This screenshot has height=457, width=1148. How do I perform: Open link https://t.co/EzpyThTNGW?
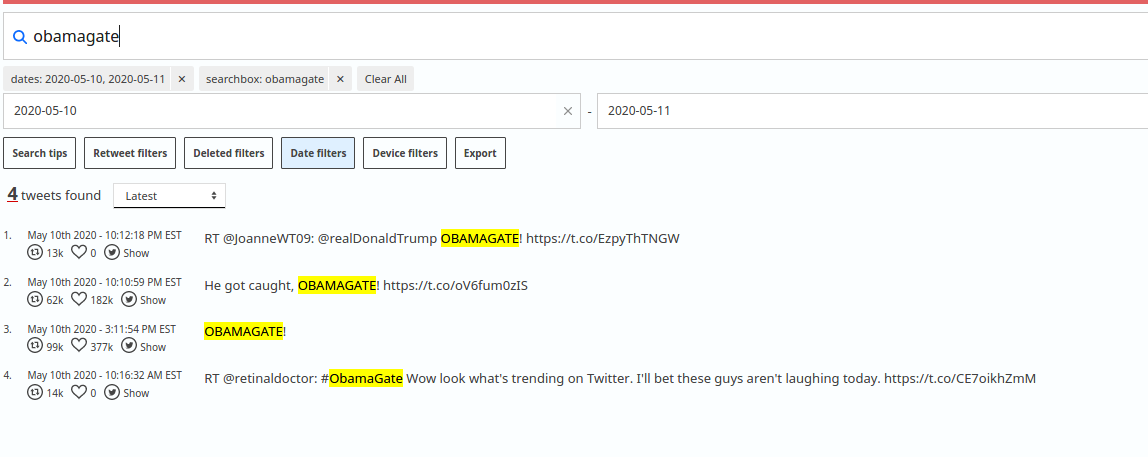(x=603, y=239)
